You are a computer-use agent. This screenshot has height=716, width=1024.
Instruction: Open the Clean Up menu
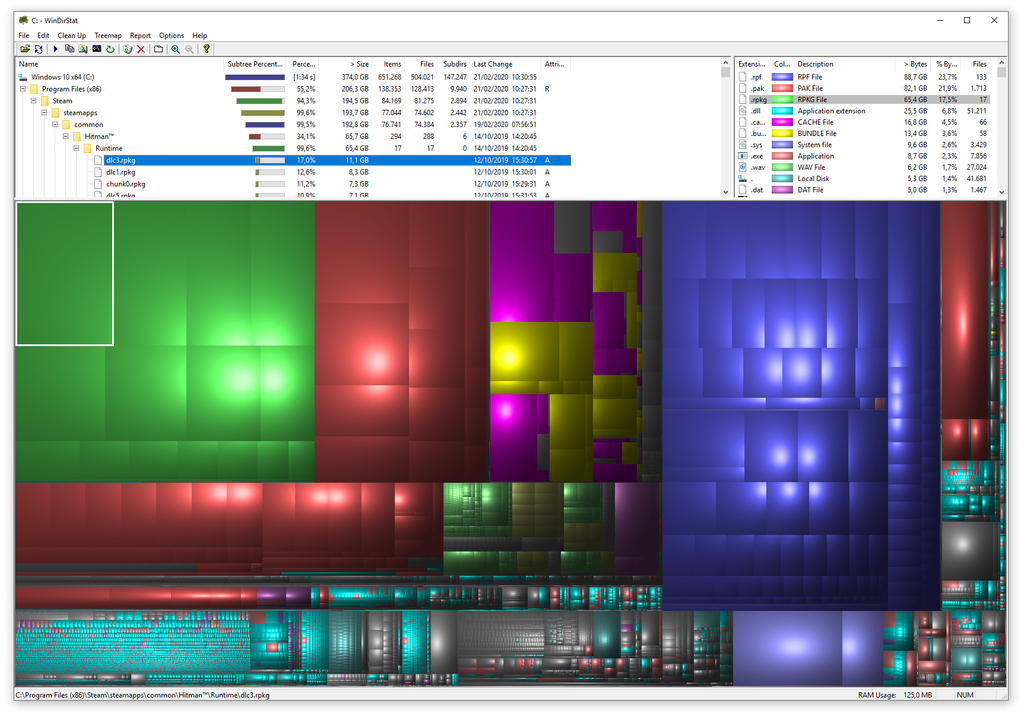click(x=70, y=35)
